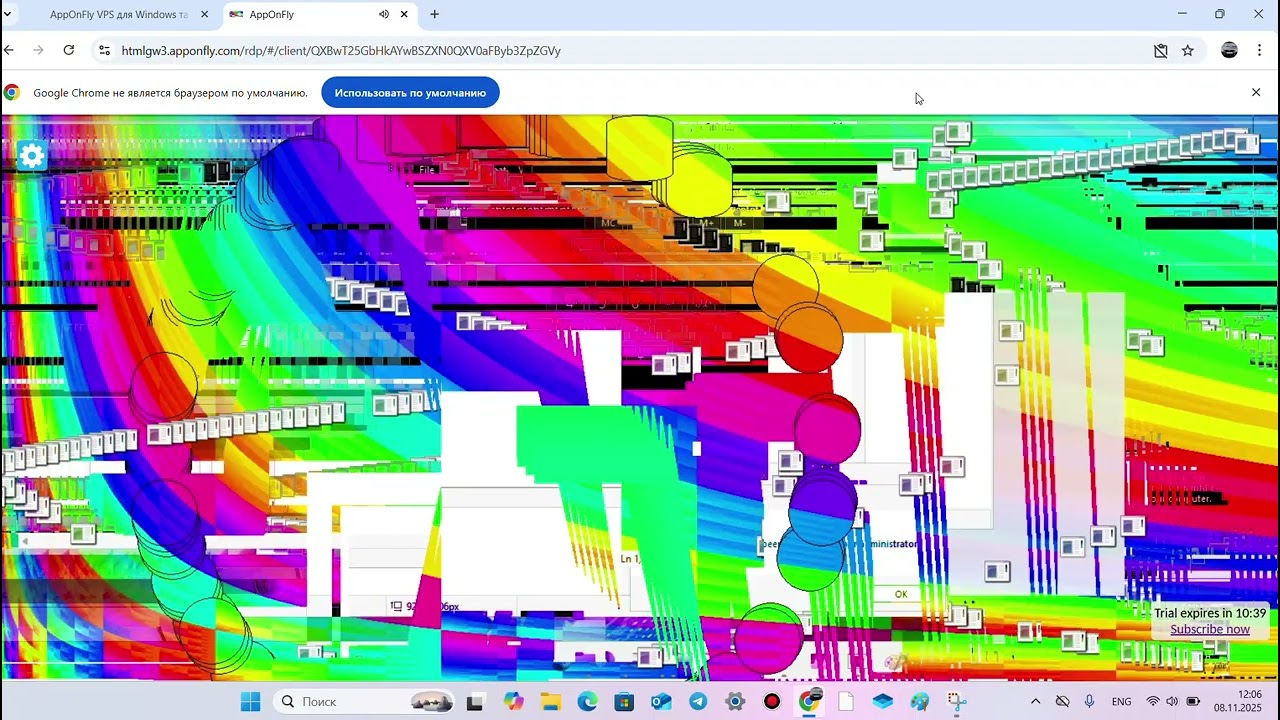Image resolution: width=1280 pixels, height=720 pixels.
Task: Close the AppOnFly VPS для Windows tab
Action: point(204,15)
